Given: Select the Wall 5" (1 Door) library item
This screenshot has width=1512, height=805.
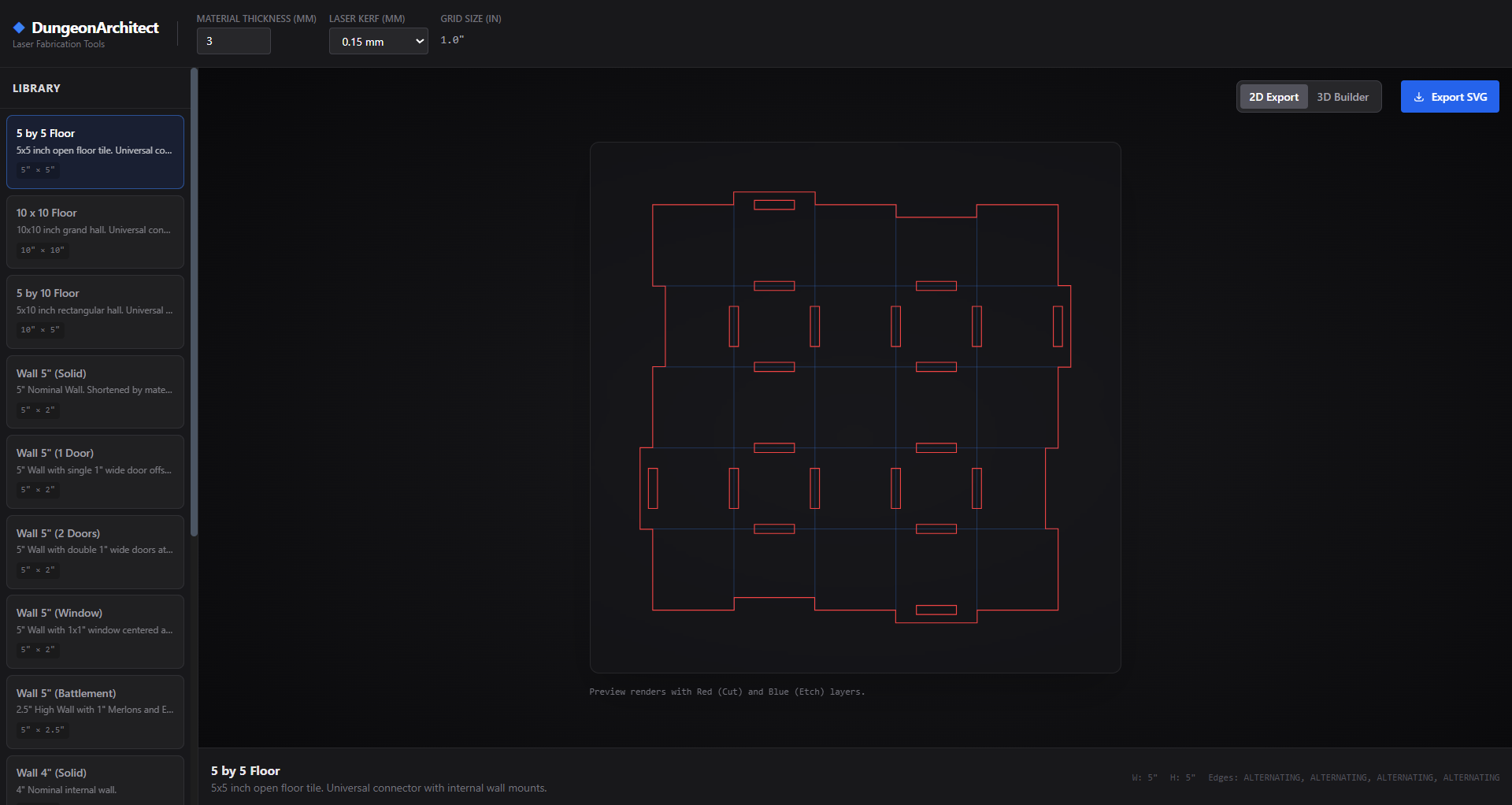Looking at the screenshot, I should pos(95,472).
